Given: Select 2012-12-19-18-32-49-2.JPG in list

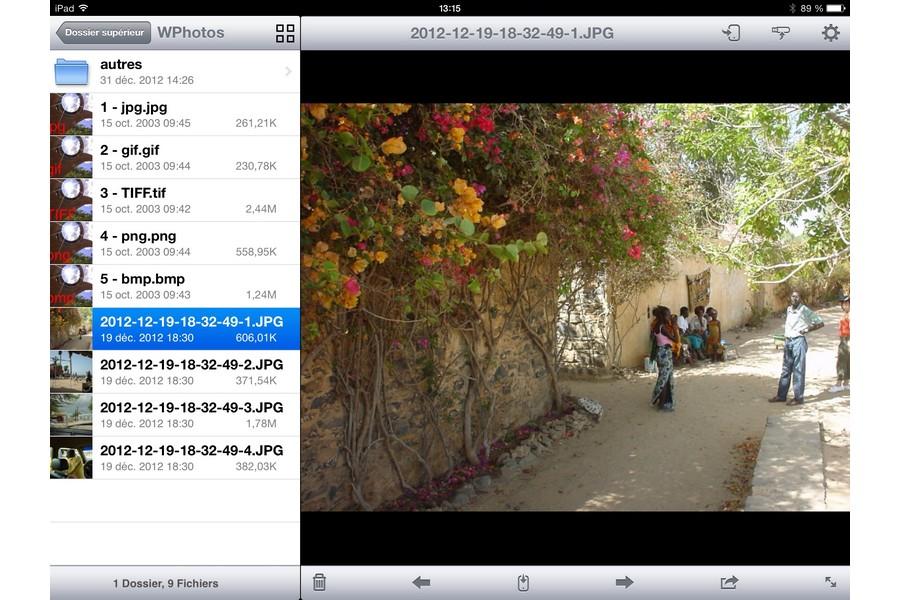Looking at the screenshot, I should tap(175, 372).
